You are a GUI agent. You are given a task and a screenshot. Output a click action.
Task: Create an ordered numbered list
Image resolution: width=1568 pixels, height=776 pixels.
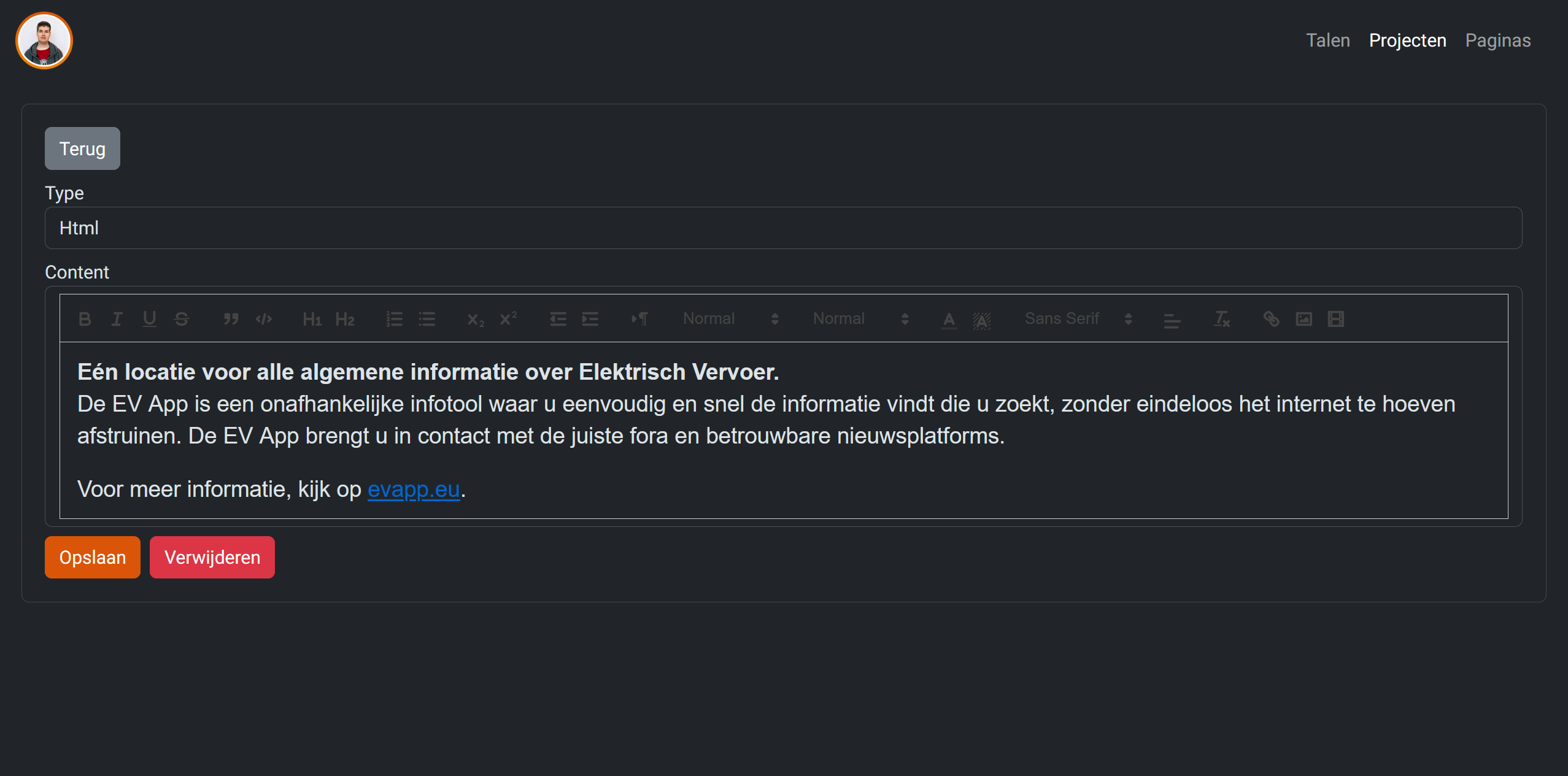click(x=394, y=319)
